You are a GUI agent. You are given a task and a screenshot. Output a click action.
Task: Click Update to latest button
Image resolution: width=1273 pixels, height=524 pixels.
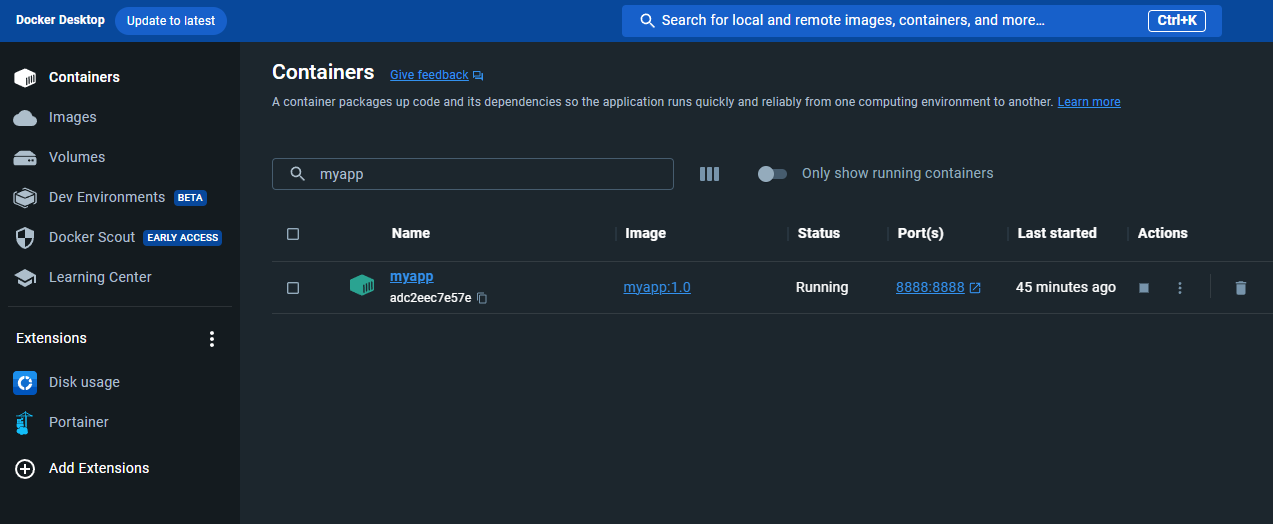[x=170, y=21]
